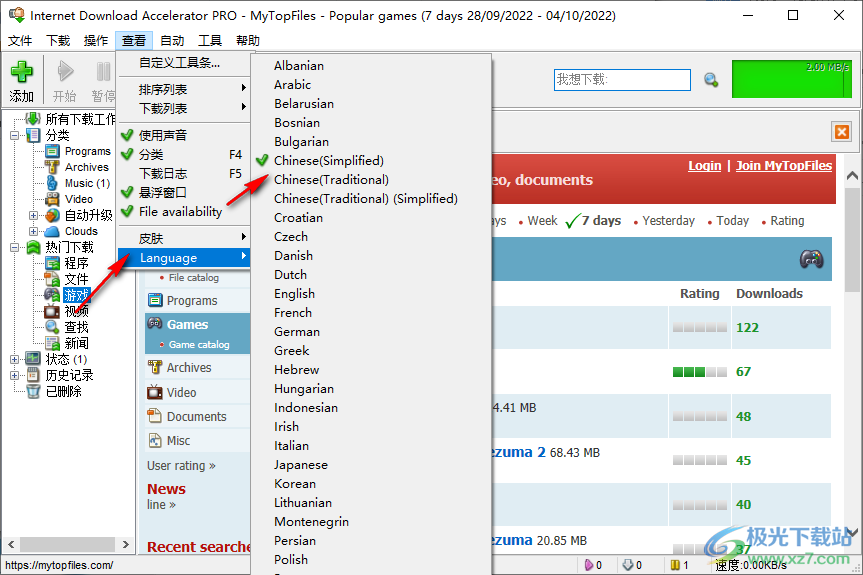Click 自定义工具条 menu entry
Viewport: 863px width, 575px height.
[184, 63]
